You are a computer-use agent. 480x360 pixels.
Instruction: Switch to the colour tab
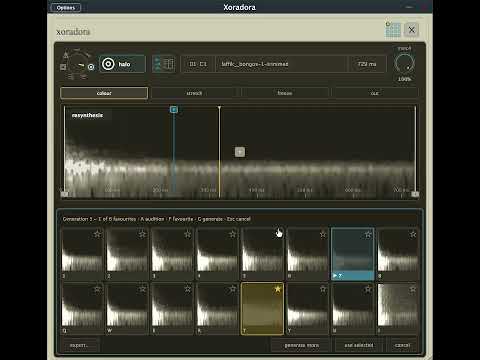(104, 93)
